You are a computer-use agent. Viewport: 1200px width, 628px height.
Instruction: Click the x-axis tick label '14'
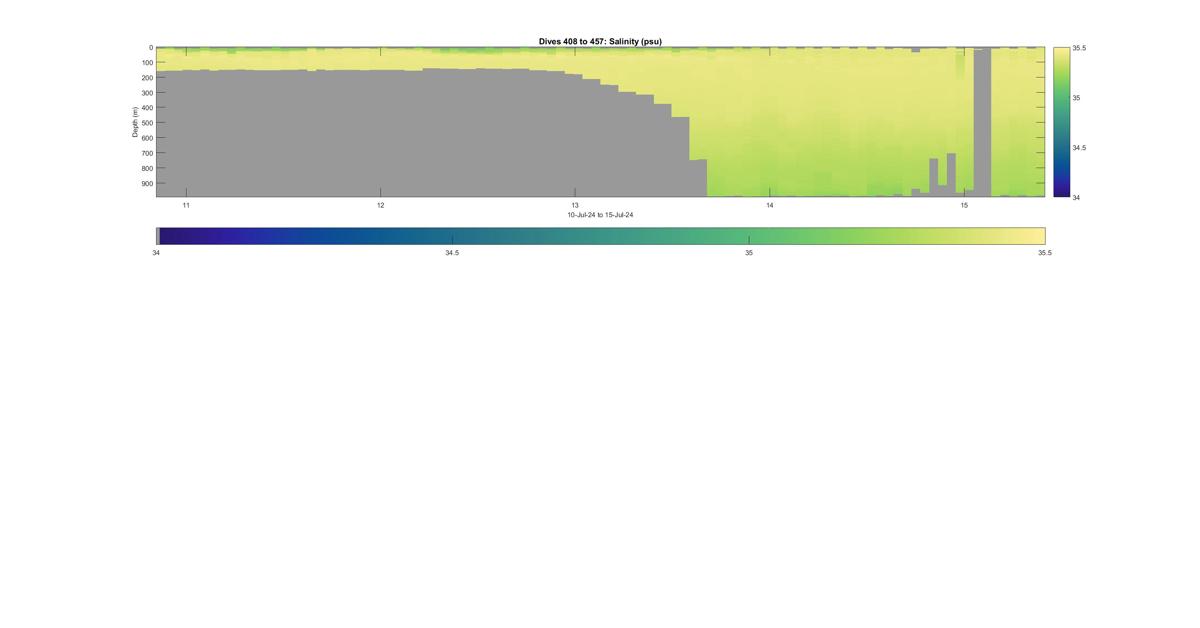click(x=770, y=205)
